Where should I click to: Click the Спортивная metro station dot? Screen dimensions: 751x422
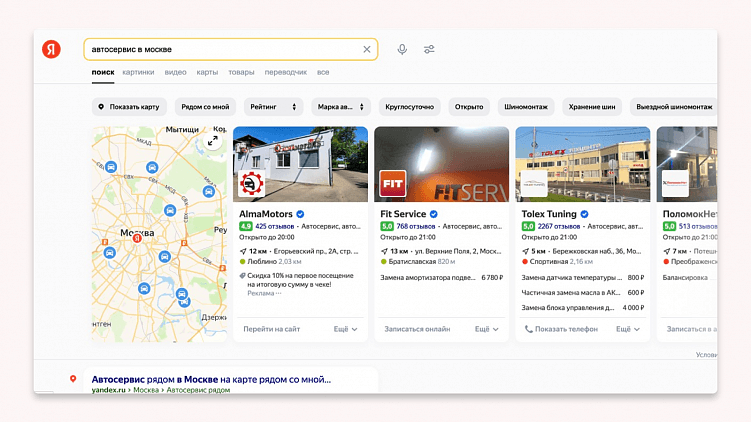click(x=525, y=262)
